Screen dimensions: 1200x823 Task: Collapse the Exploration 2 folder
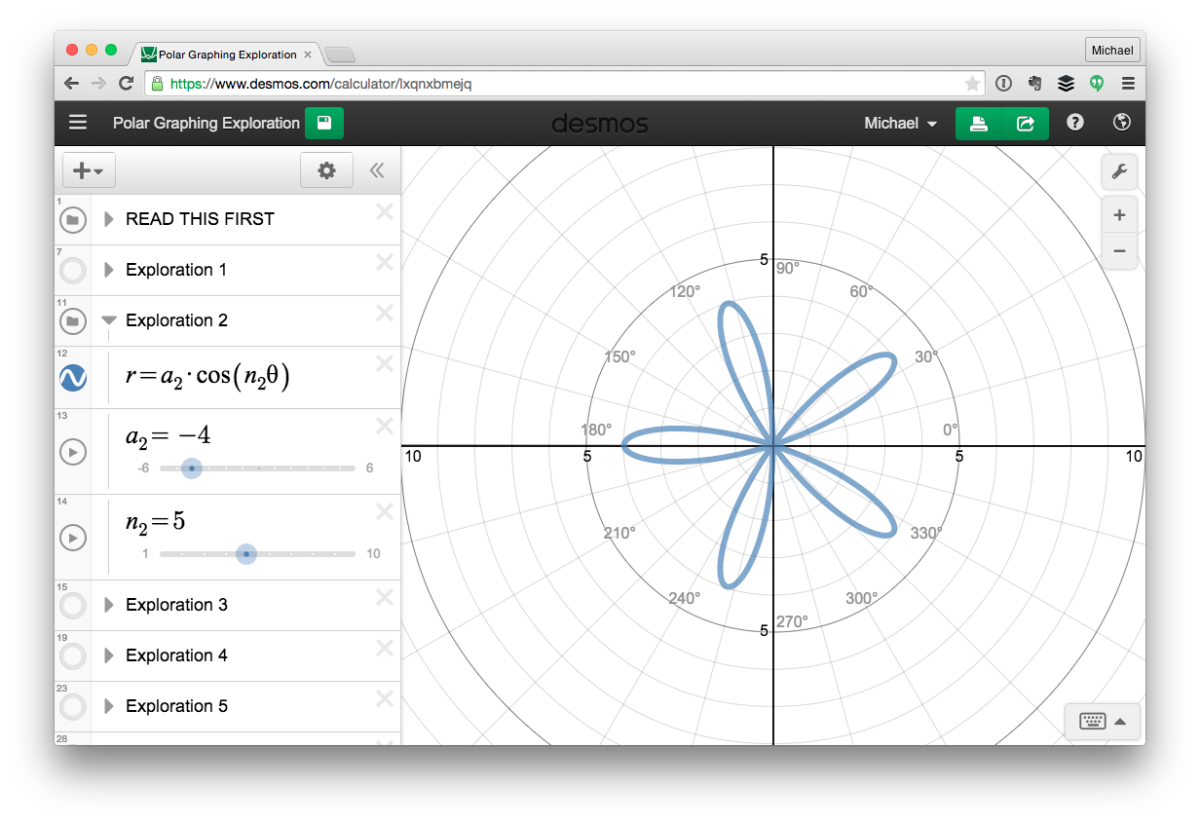108,320
